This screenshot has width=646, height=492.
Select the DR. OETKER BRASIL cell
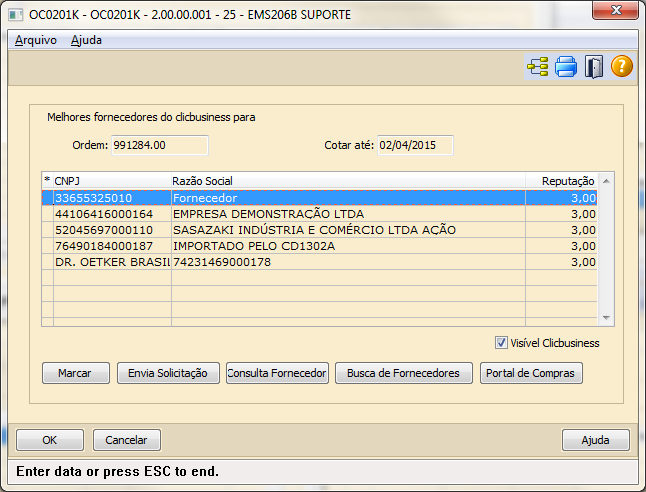click(x=112, y=262)
